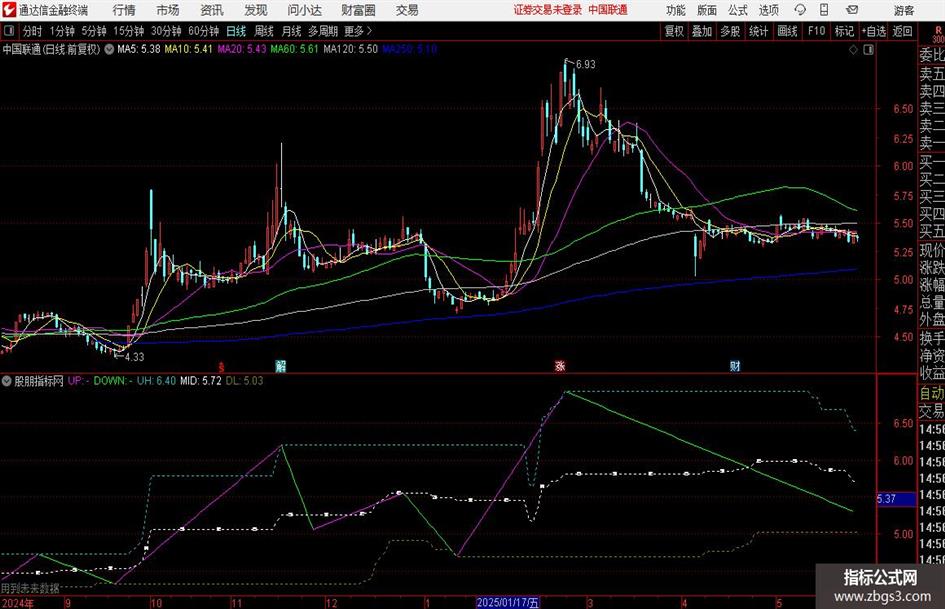This screenshot has width=945, height=609.
Task: Click the 6.93 high price label
Action: pos(585,65)
